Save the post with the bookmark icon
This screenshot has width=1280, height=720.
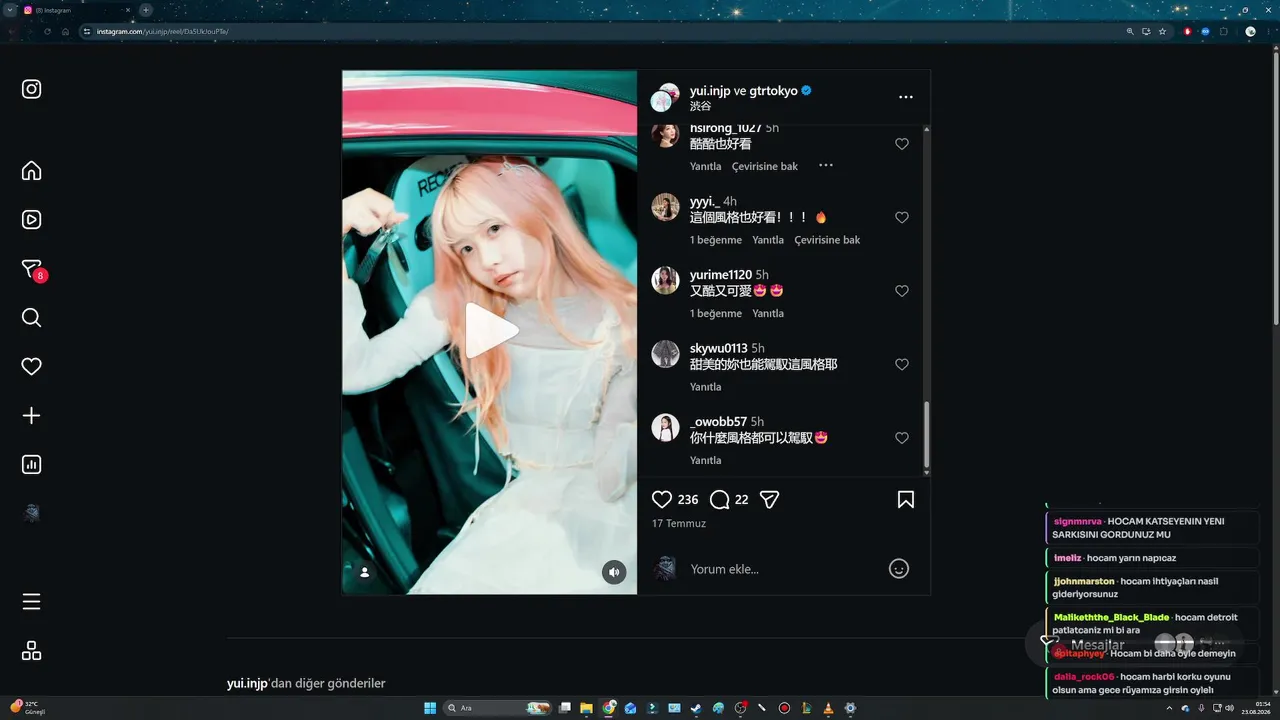click(906, 499)
